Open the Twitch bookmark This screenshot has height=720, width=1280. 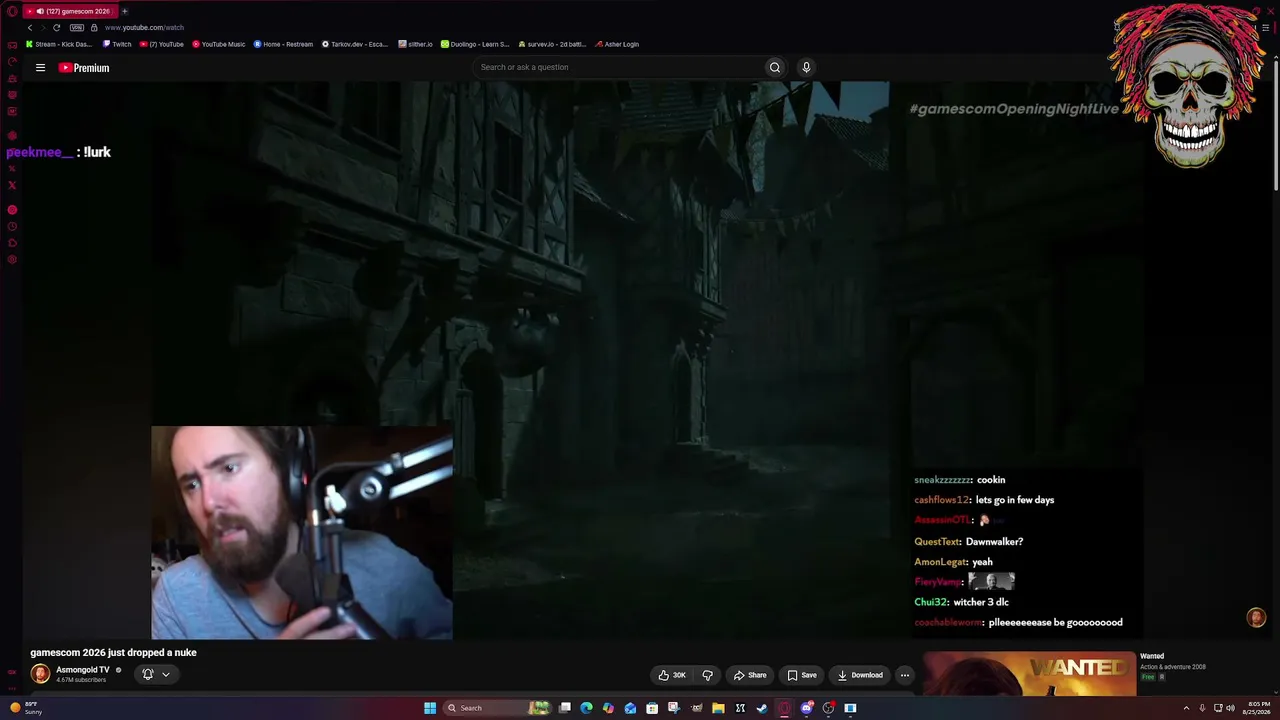117,44
